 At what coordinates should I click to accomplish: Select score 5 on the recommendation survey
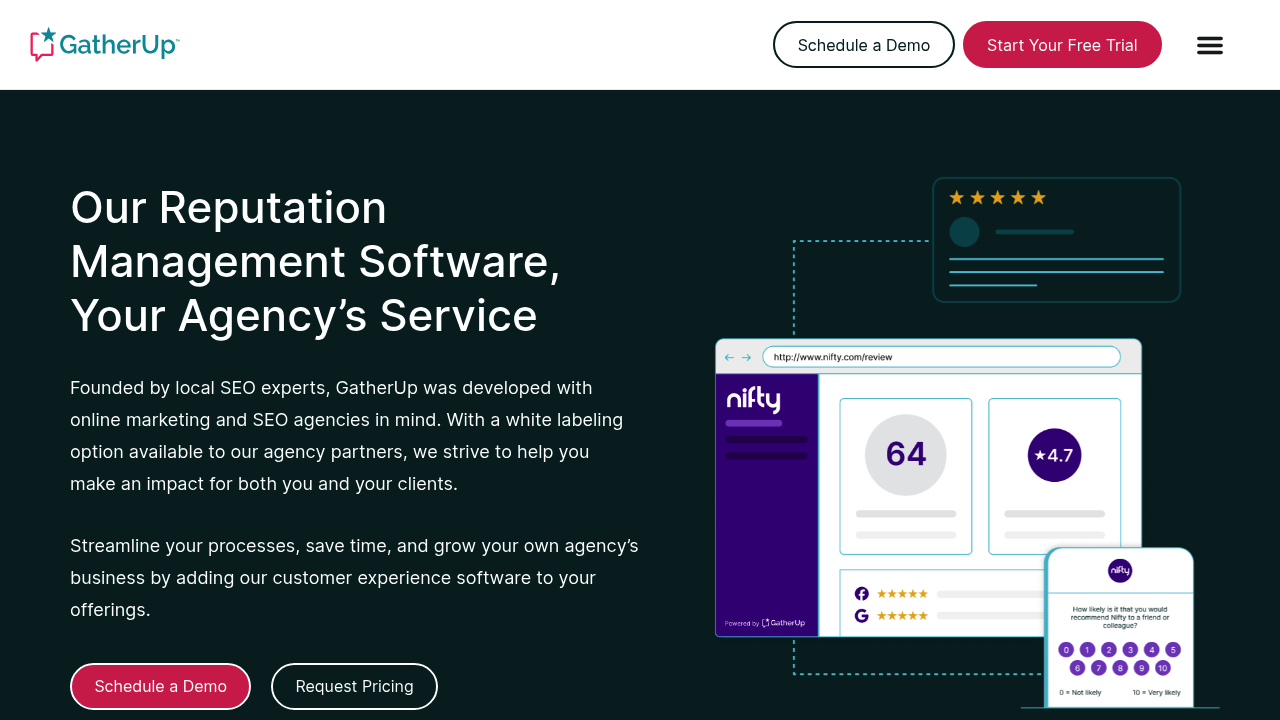[x=1173, y=649]
